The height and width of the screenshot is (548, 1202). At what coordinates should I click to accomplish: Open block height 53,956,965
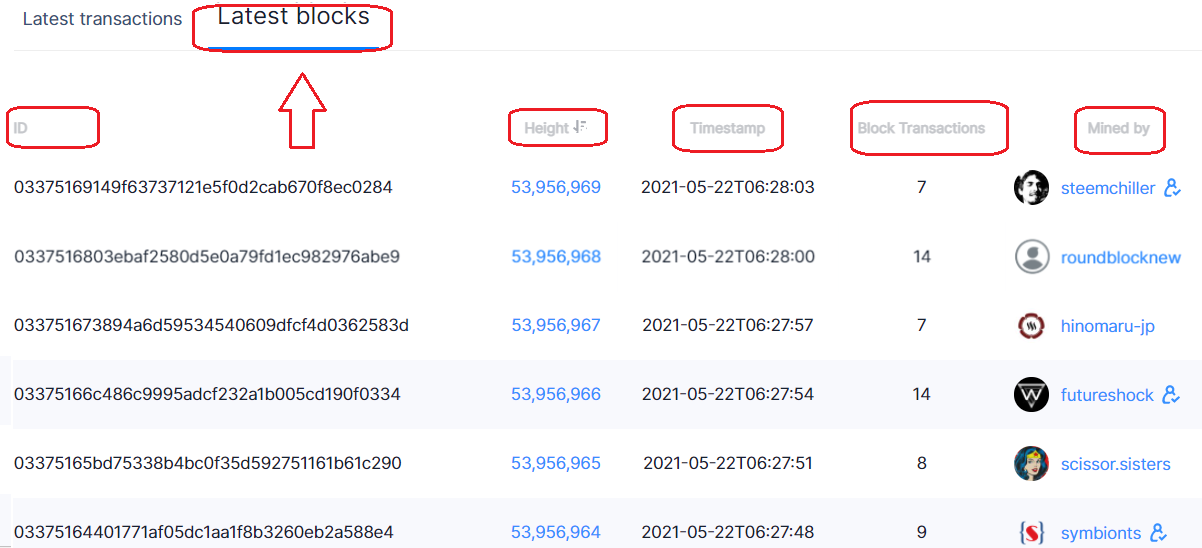556,463
